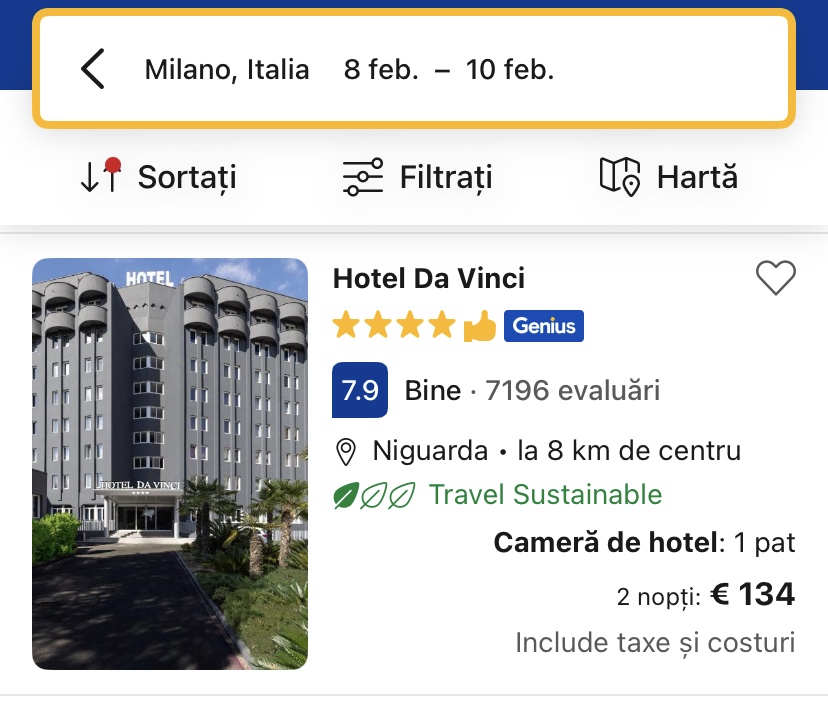The width and height of the screenshot is (828, 707).
Task: Show results on Hartă map view
Action: pos(696,177)
